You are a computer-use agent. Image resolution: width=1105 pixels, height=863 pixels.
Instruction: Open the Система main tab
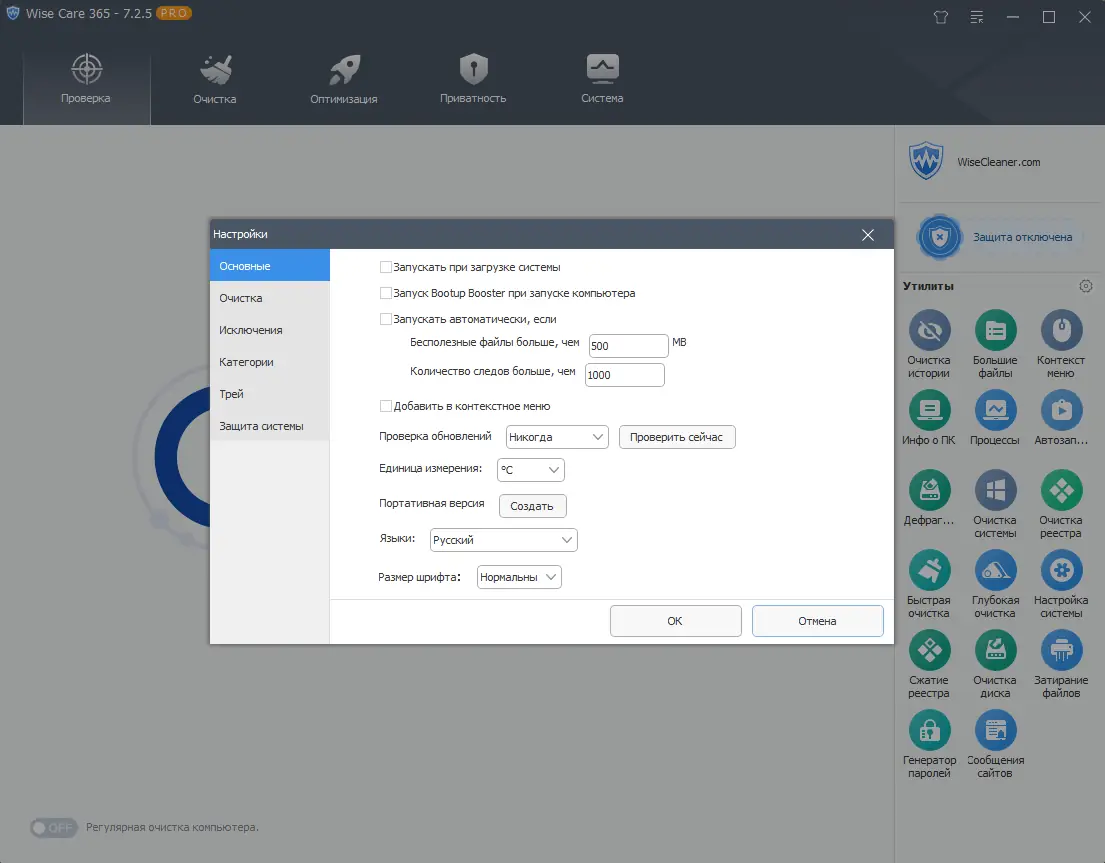point(602,80)
